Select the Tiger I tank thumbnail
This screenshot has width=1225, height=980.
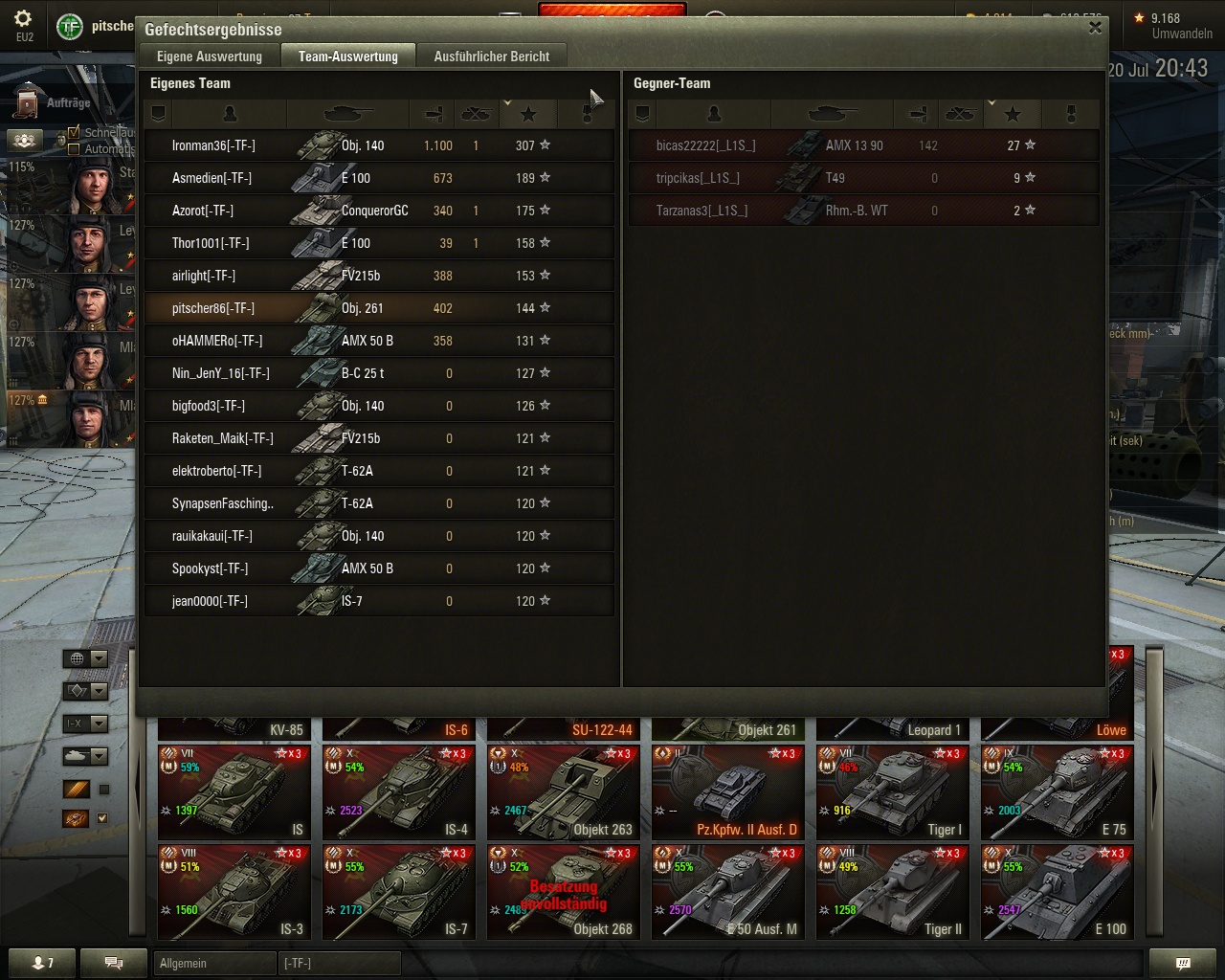coord(893,792)
